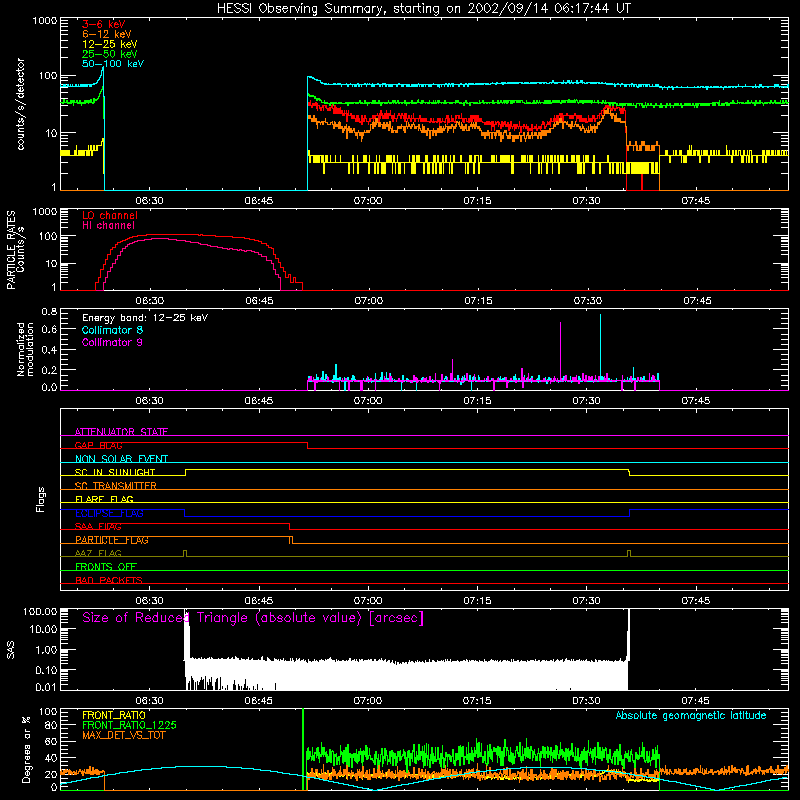Click the FLARE_FLAG label

pyautogui.click(x=104, y=499)
